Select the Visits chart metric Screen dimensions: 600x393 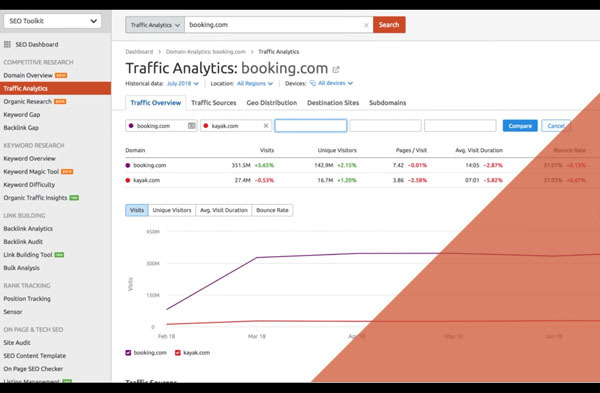[x=137, y=210]
